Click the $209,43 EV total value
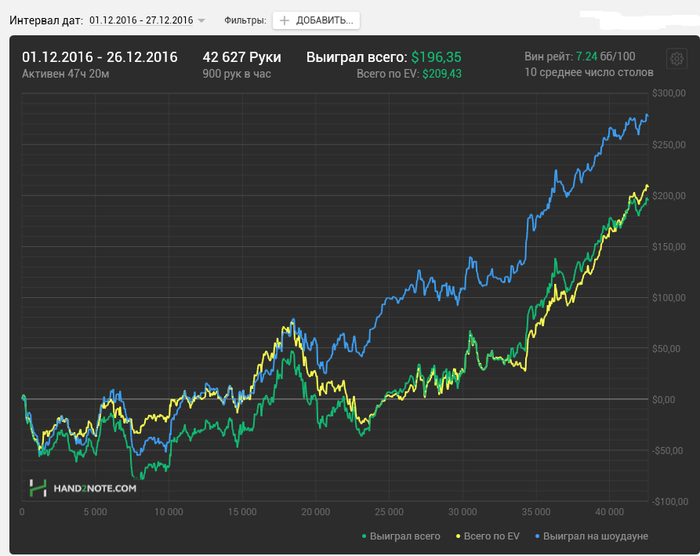 [x=442, y=74]
